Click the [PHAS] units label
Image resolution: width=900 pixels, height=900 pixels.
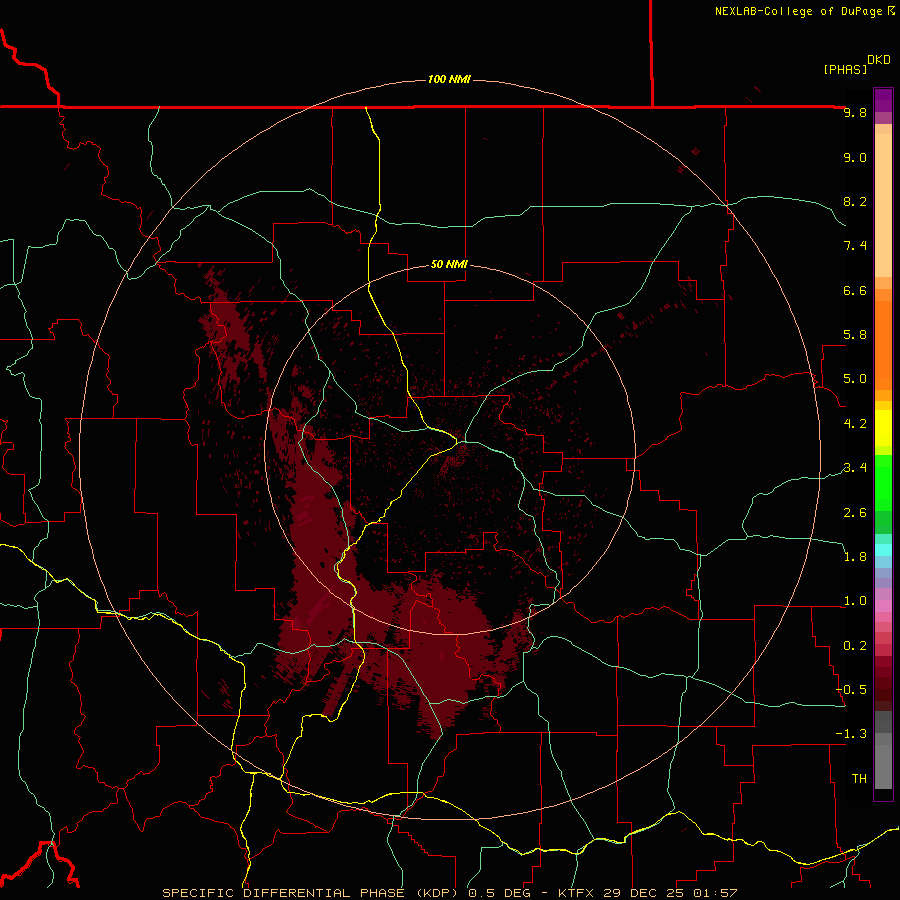(x=845, y=69)
